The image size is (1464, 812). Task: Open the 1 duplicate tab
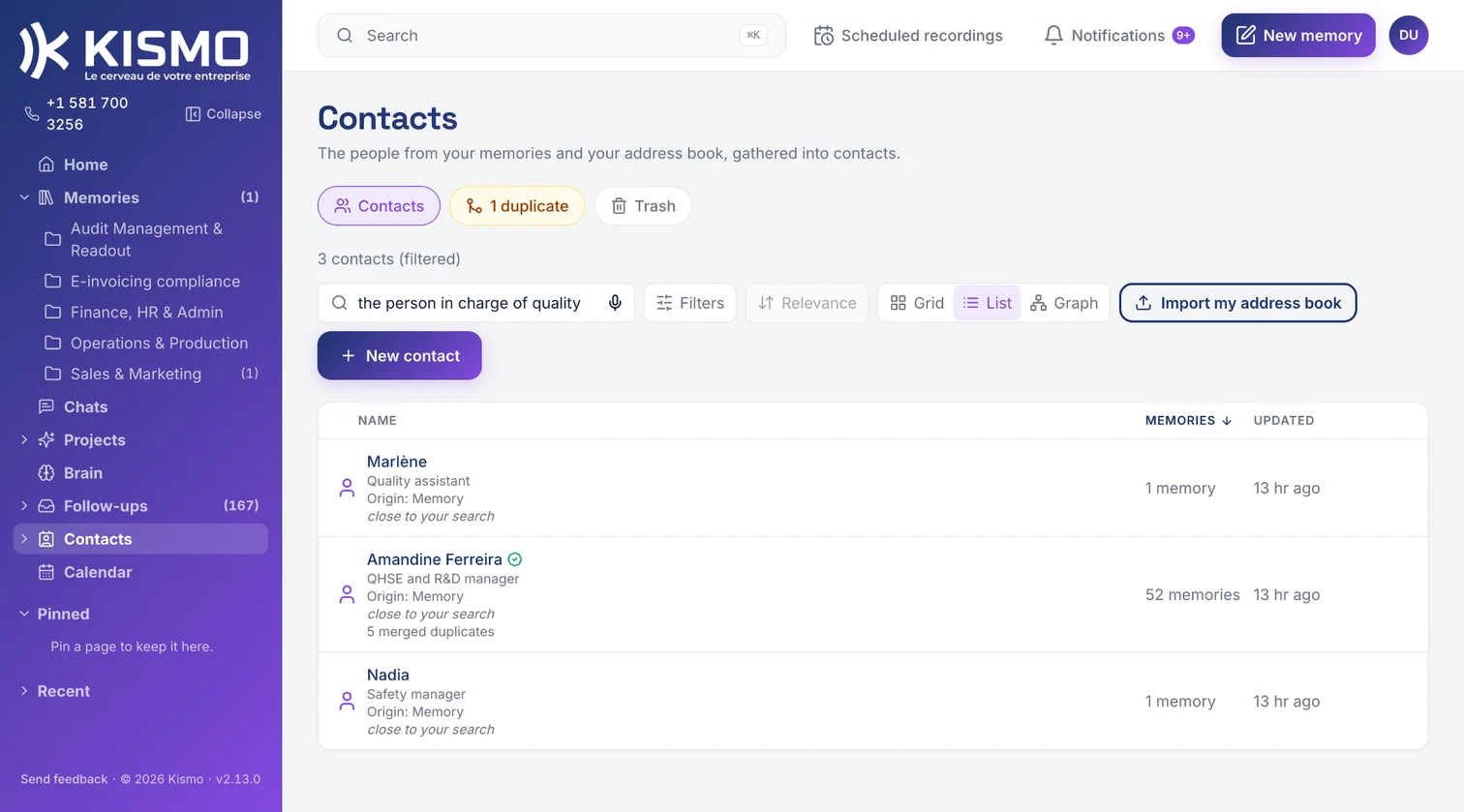coord(517,206)
